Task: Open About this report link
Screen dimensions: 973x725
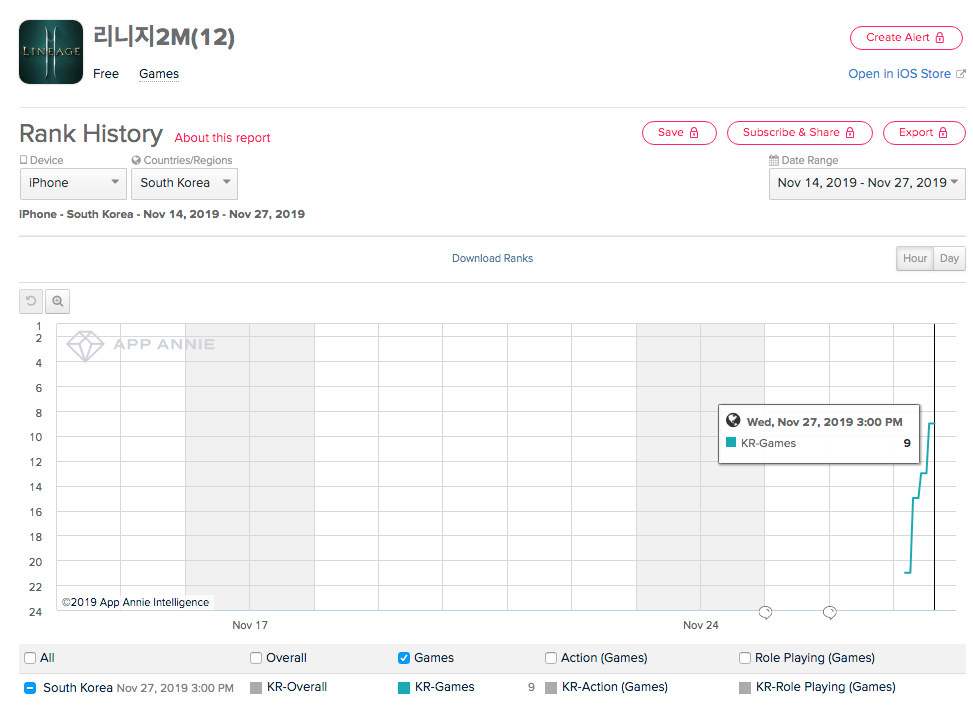Action: (x=222, y=138)
